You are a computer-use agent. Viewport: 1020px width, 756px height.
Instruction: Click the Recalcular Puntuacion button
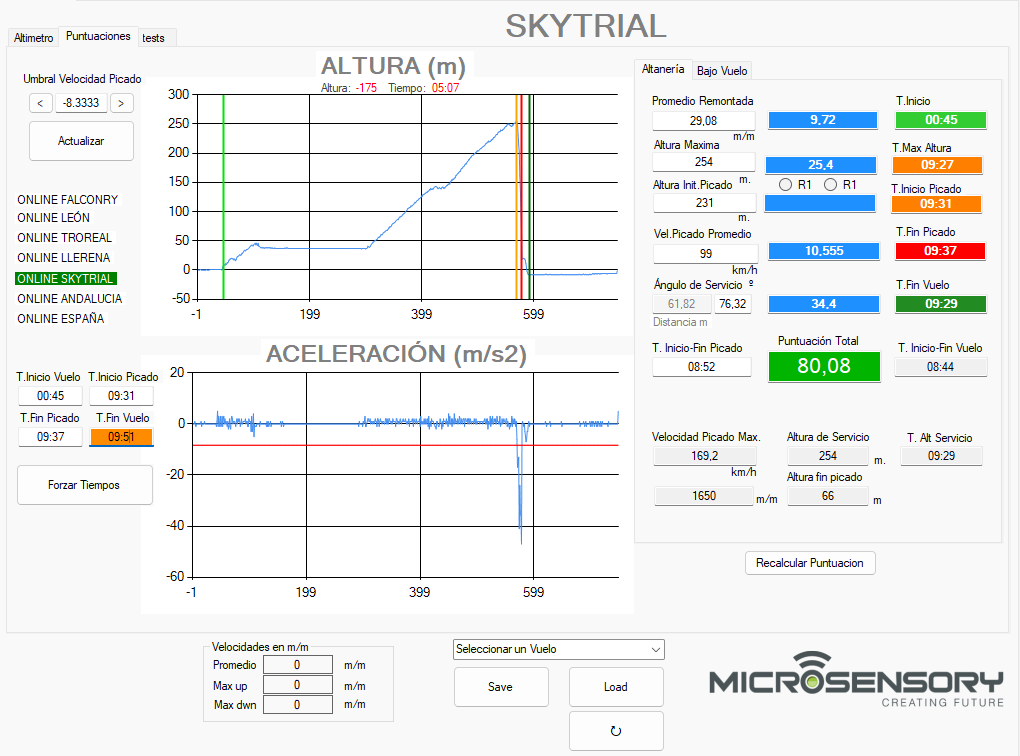(810, 563)
